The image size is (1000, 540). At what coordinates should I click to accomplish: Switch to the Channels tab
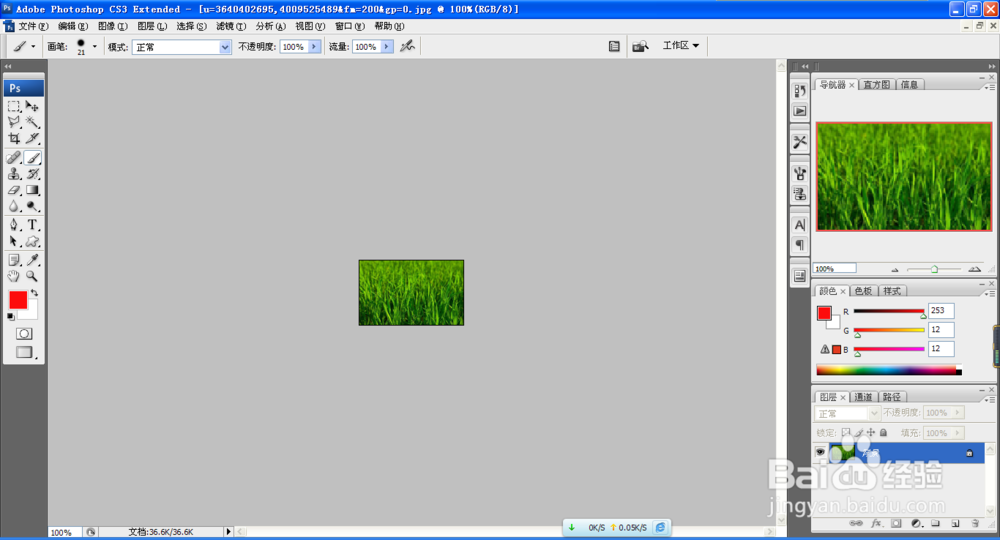coord(863,397)
